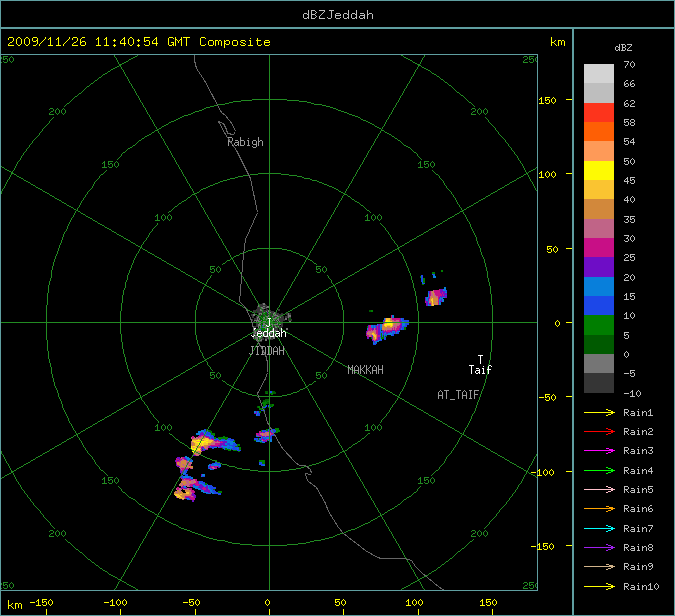Select the light gray 66–70 dBZ swatch
The height and width of the screenshot is (616, 675).
tap(599, 74)
